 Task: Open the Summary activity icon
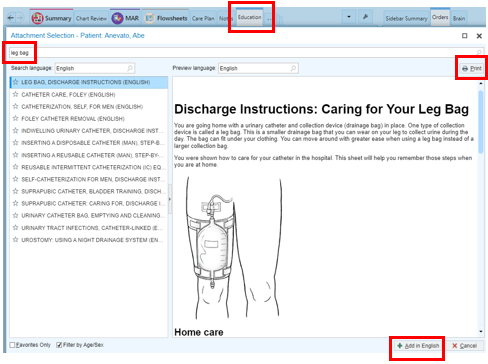37,18
